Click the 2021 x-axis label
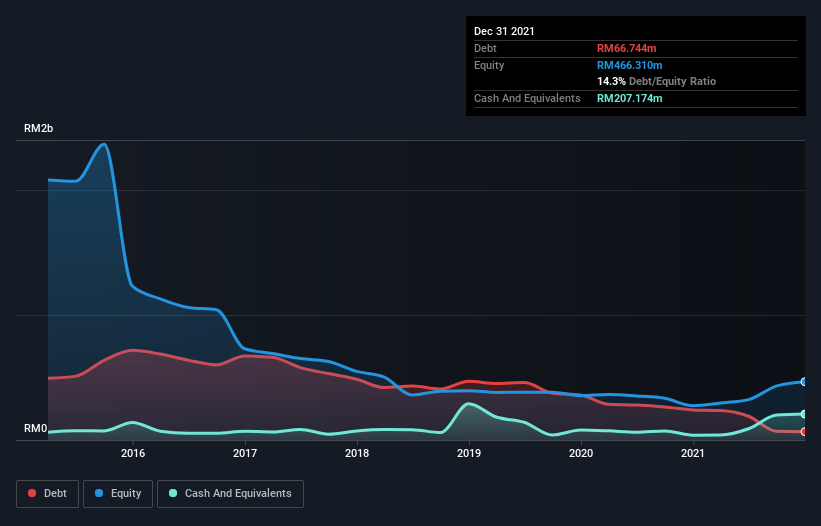Viewport: 821px width, 526px height. pos(693,453)
